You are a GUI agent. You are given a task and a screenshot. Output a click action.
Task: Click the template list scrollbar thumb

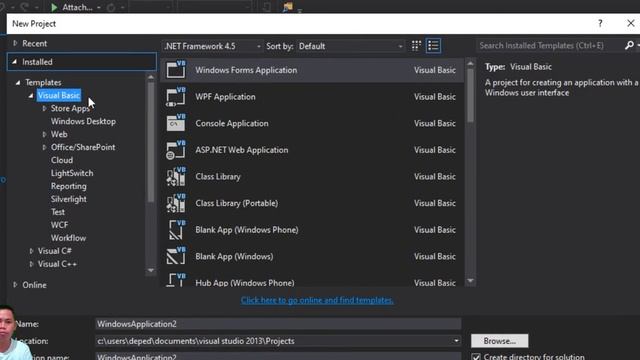pyautogui.click(x=470, y=96)
